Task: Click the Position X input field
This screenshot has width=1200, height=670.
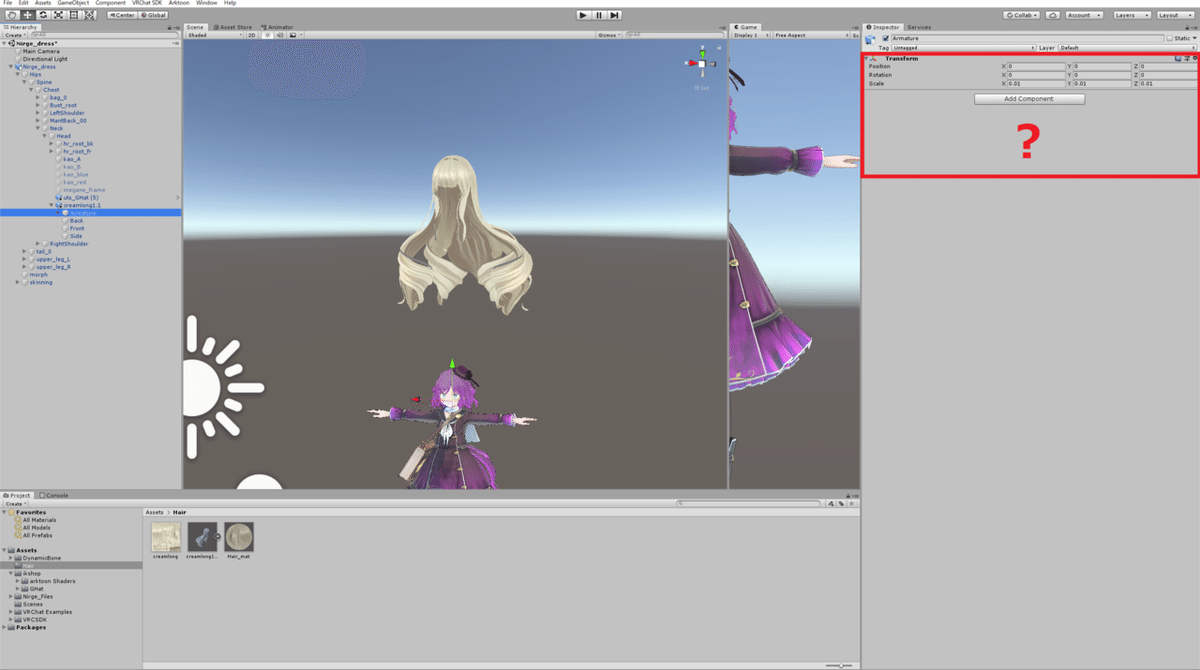Action: click(1037, 67)
